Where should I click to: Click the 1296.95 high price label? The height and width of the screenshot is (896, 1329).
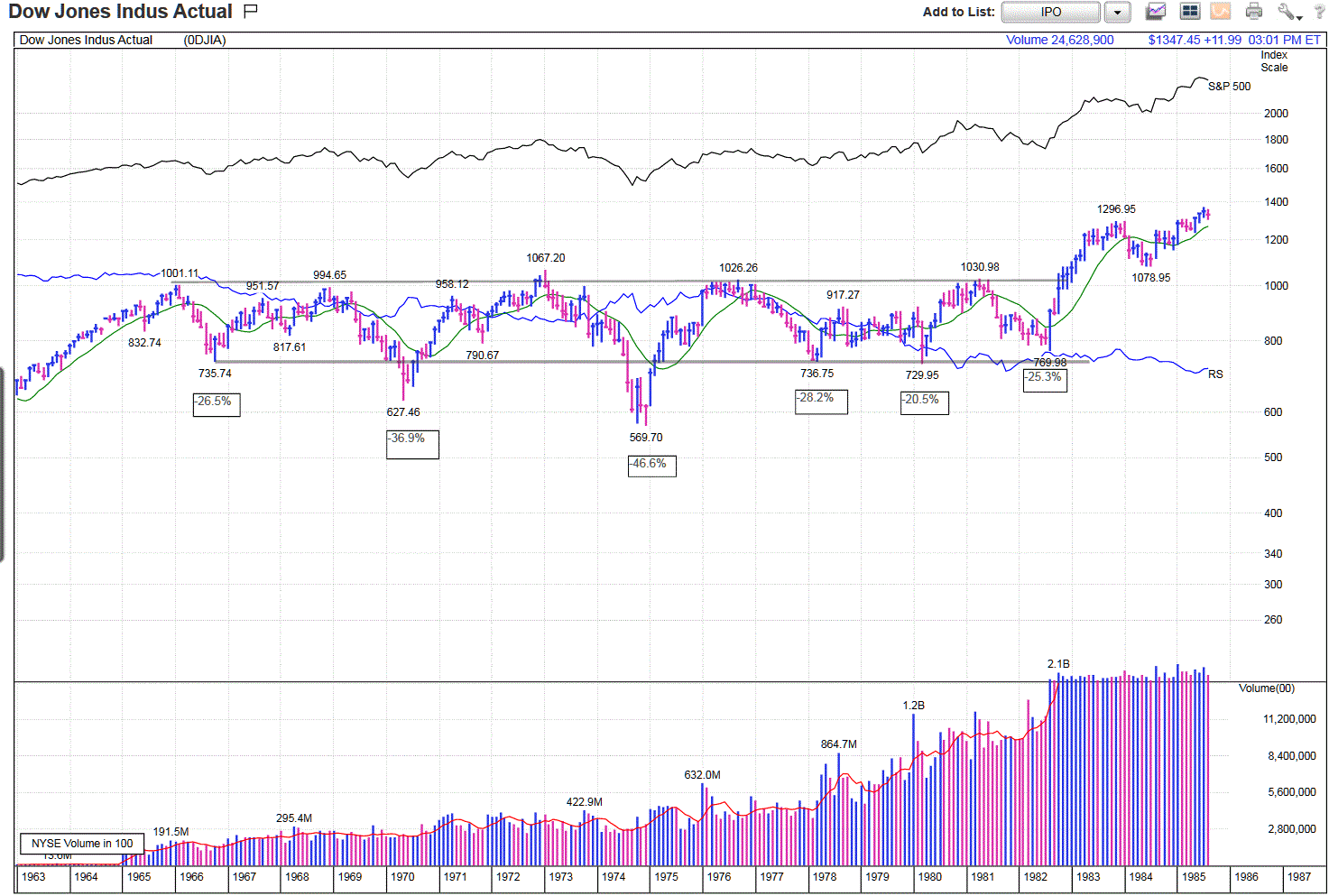tap(1116, 209)
